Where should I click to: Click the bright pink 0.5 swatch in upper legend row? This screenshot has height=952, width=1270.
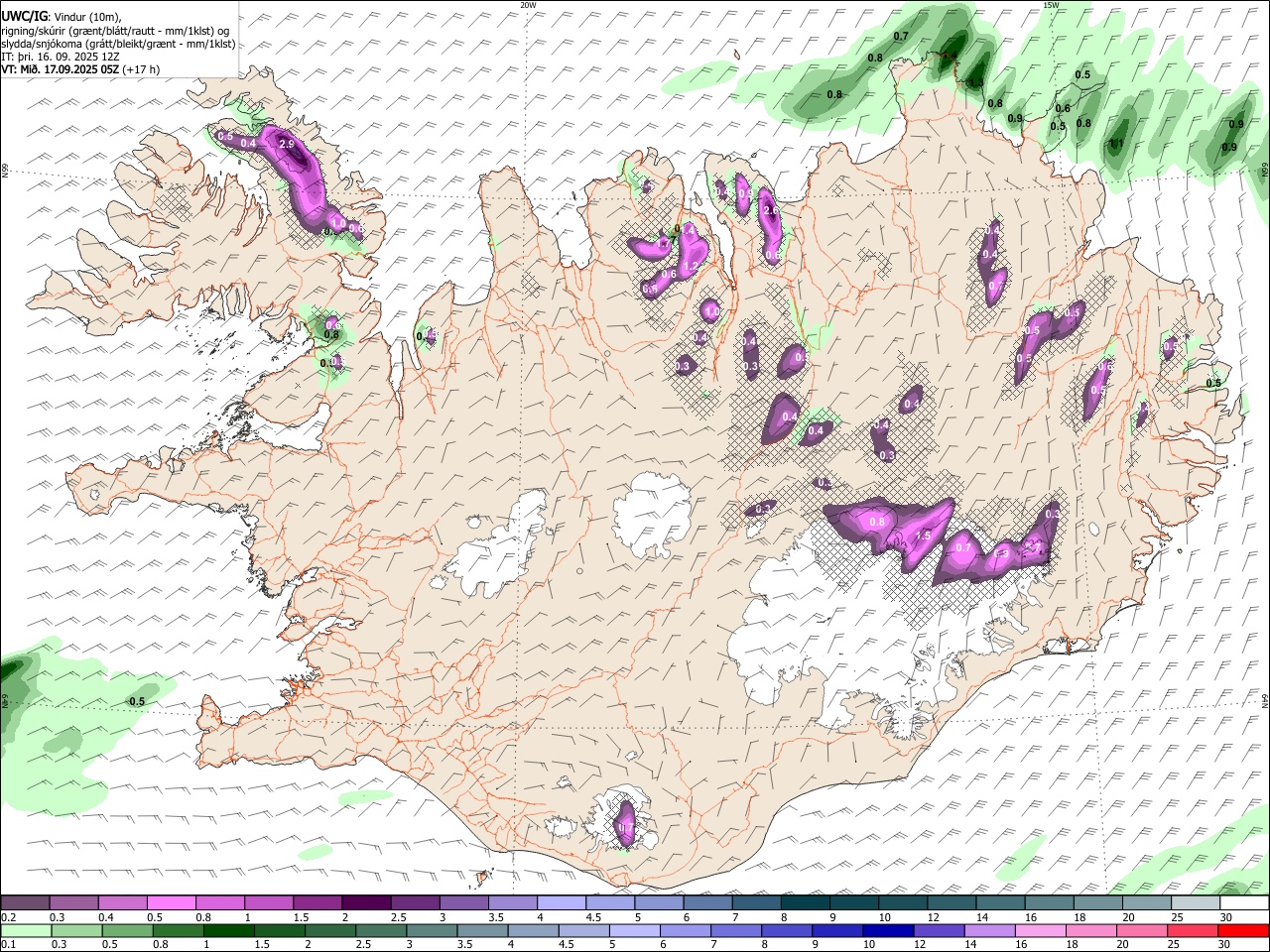tap(171, 903)
